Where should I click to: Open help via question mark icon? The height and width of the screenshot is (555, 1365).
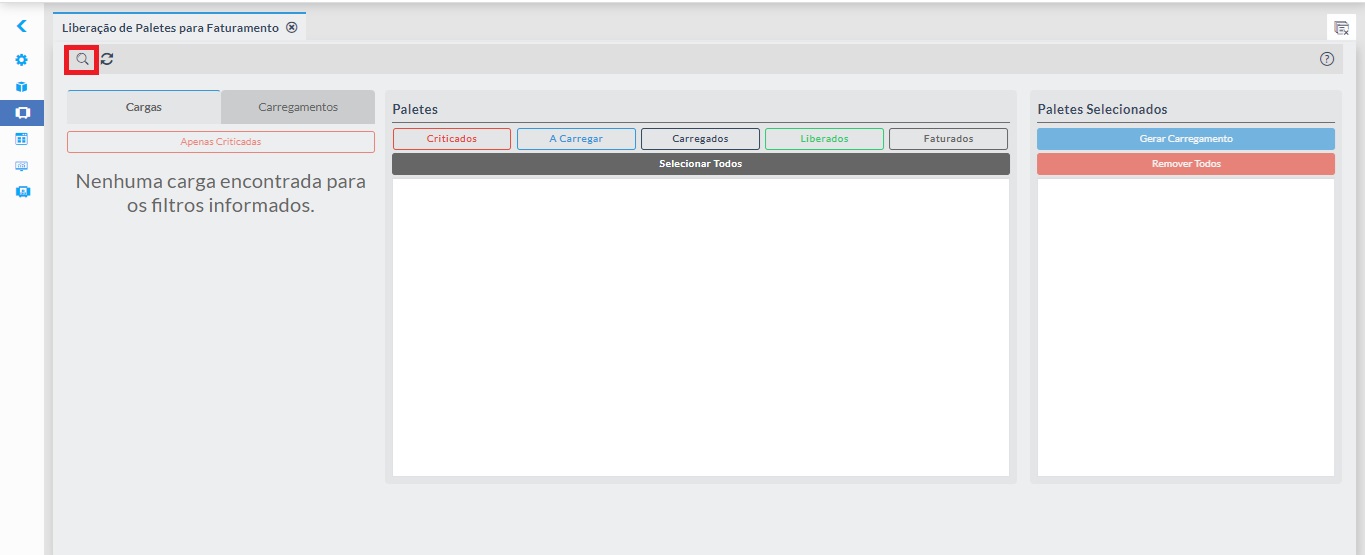1327,59
